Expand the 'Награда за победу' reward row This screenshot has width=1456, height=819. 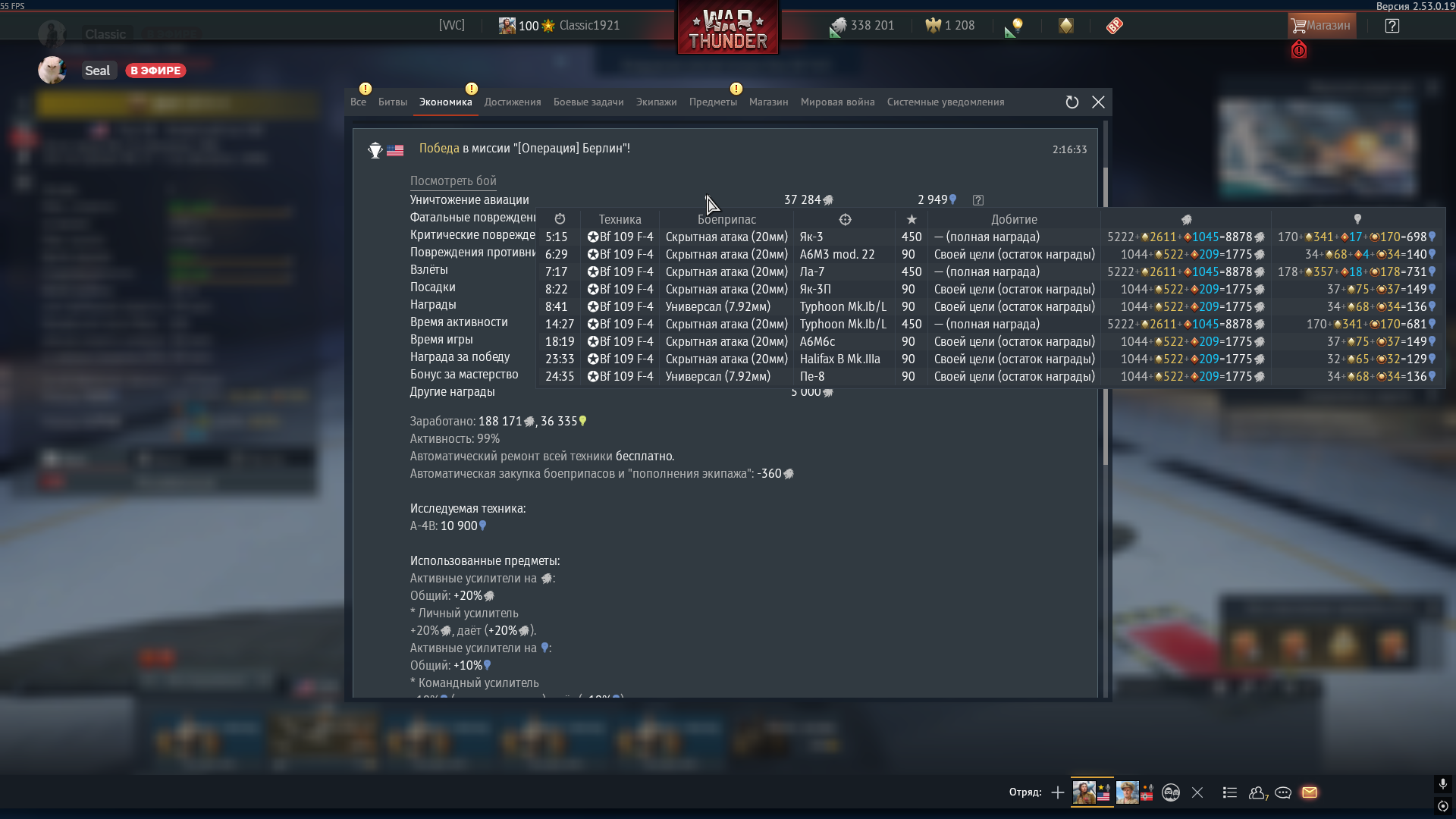point(460,357)
